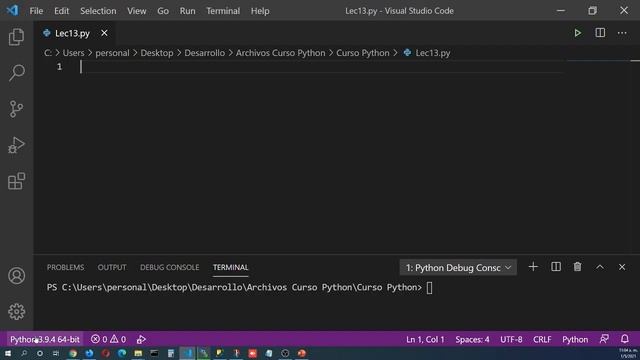Viewport: 640px width, 360px height.
Task: Select language mode Python in status bar
Action: click(x=575, y=340)
